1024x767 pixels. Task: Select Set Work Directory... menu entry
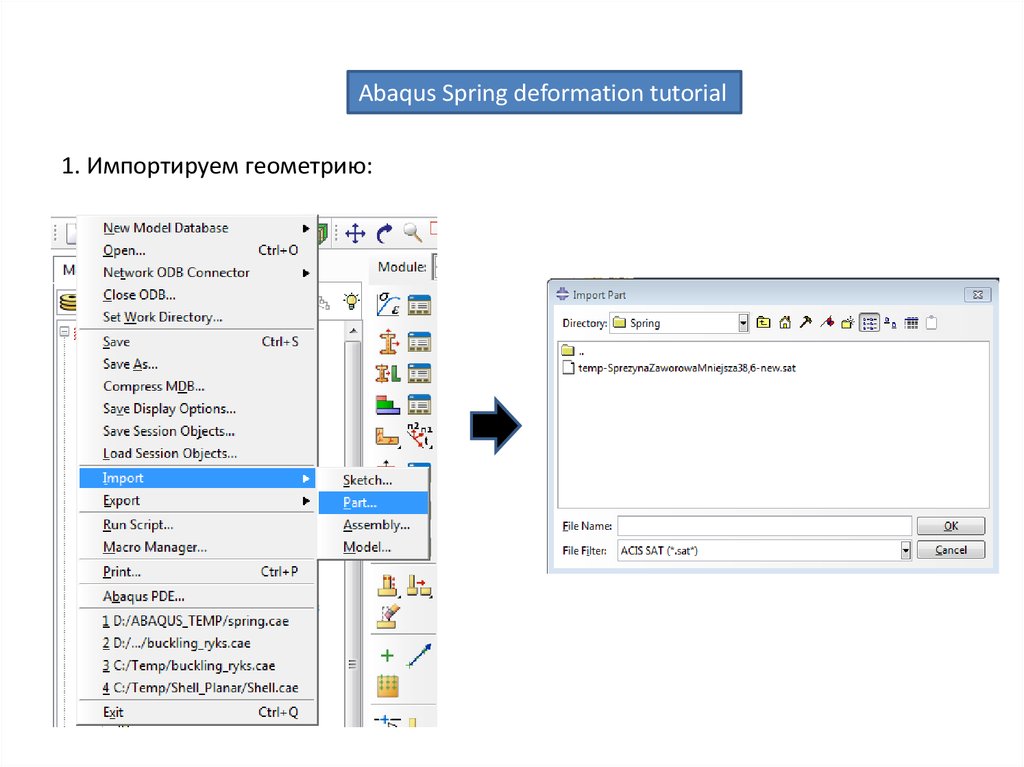pos(163,317)
